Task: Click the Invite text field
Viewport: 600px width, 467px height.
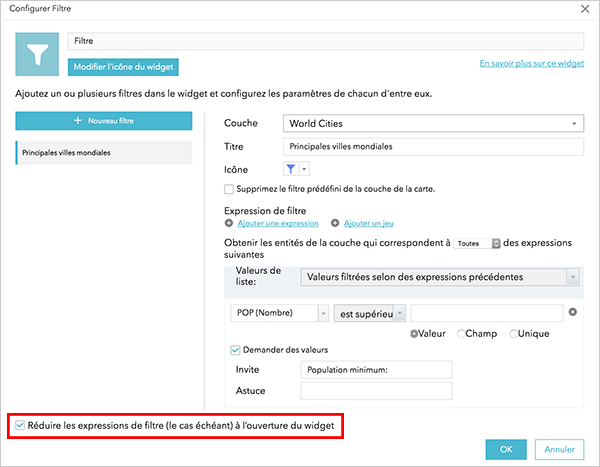Action: click(376, 370)
